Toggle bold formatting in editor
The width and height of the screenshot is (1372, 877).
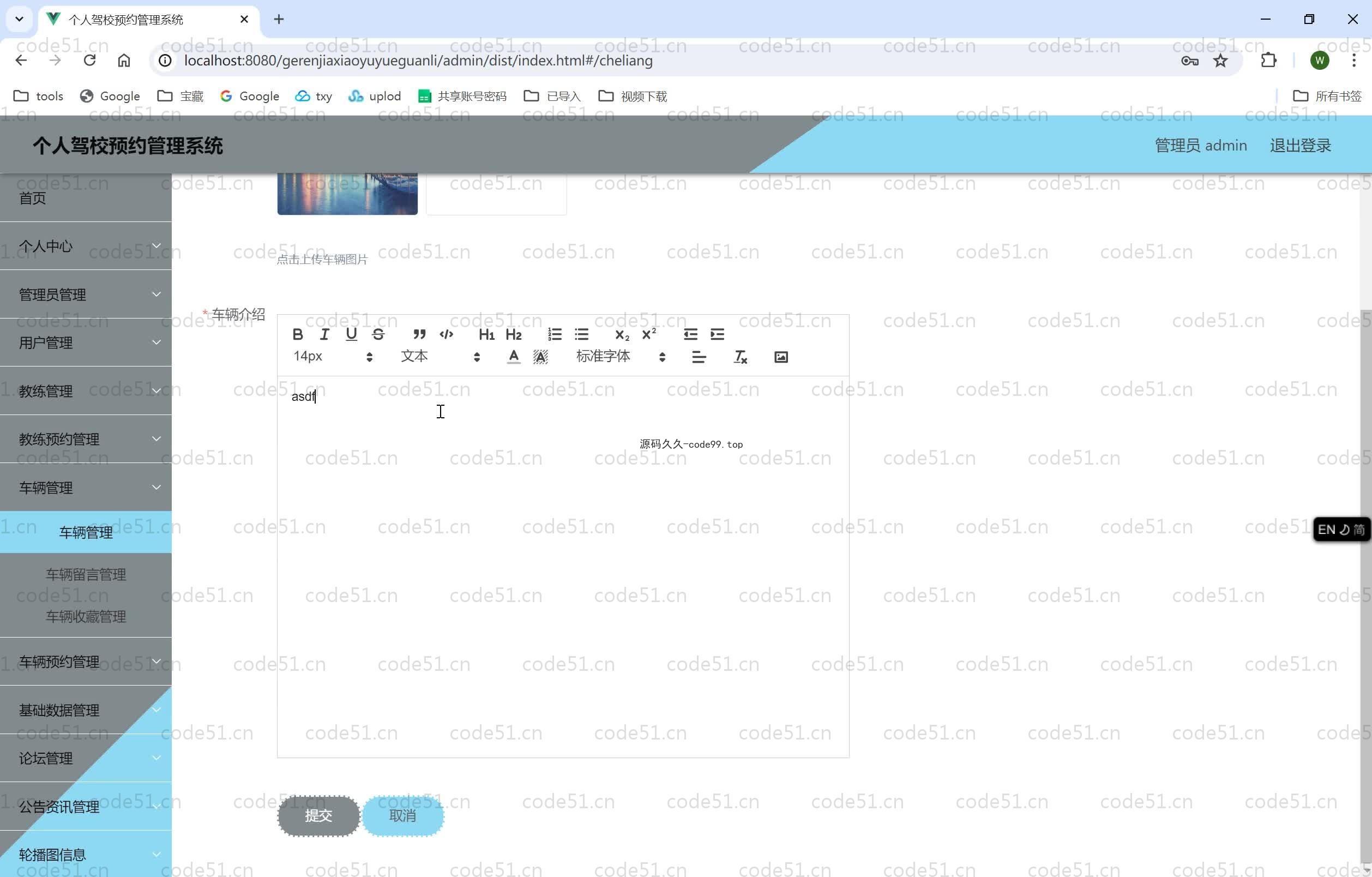tap(297, 334)
